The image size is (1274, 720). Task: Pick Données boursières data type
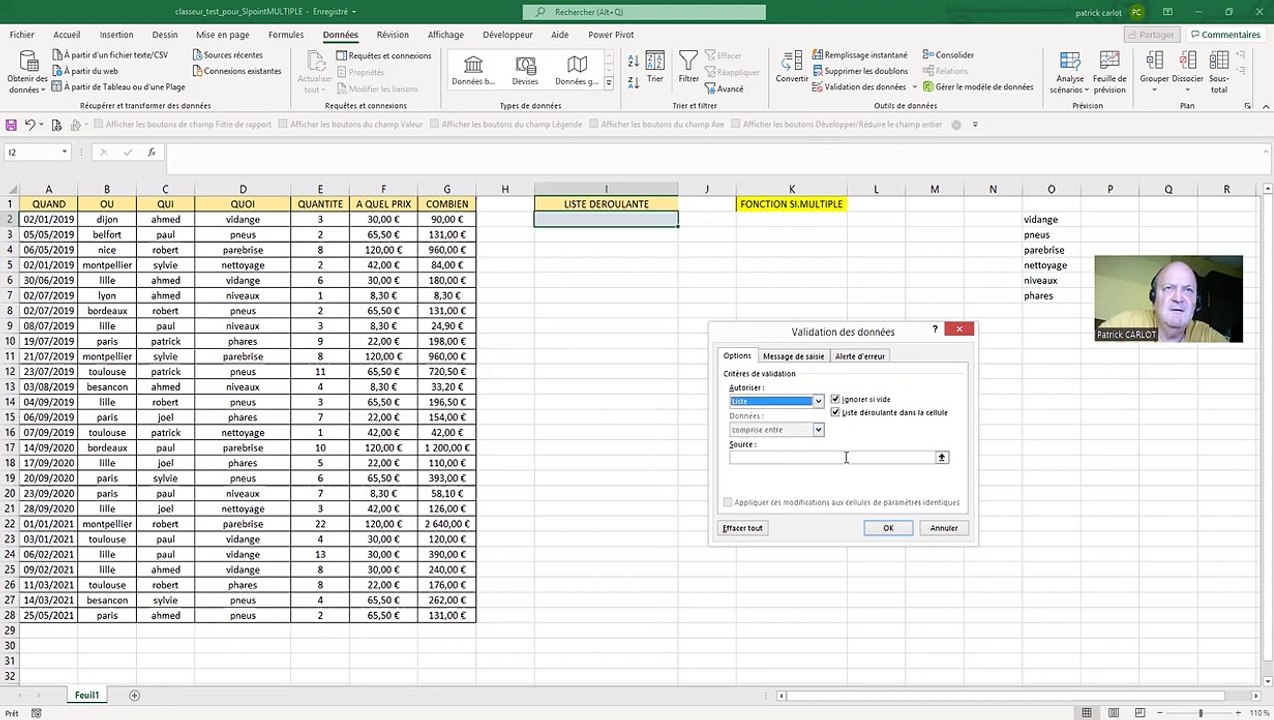473,71
